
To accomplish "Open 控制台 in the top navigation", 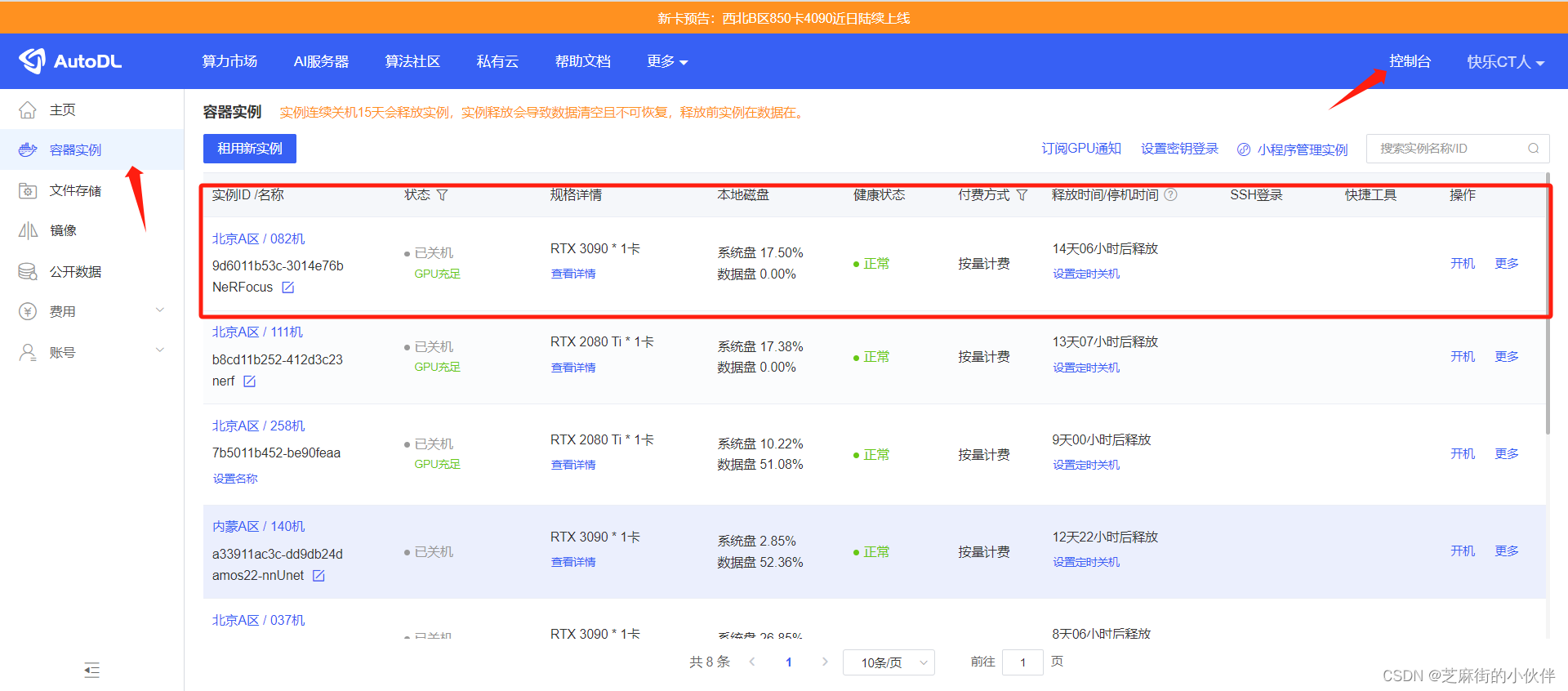I will click(x=1410, y=61).
